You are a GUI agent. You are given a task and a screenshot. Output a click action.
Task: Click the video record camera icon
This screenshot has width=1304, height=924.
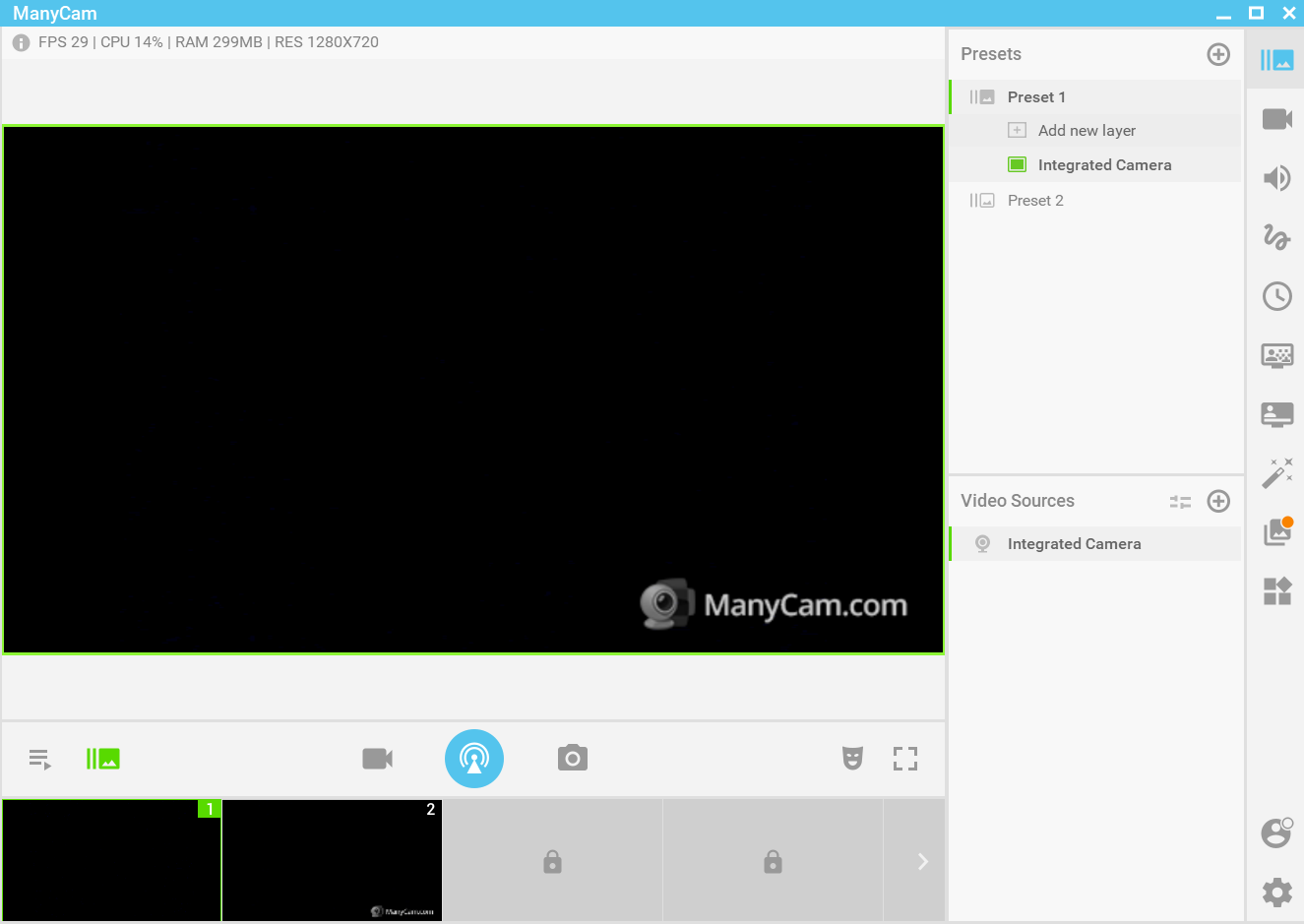coord(377,759)
